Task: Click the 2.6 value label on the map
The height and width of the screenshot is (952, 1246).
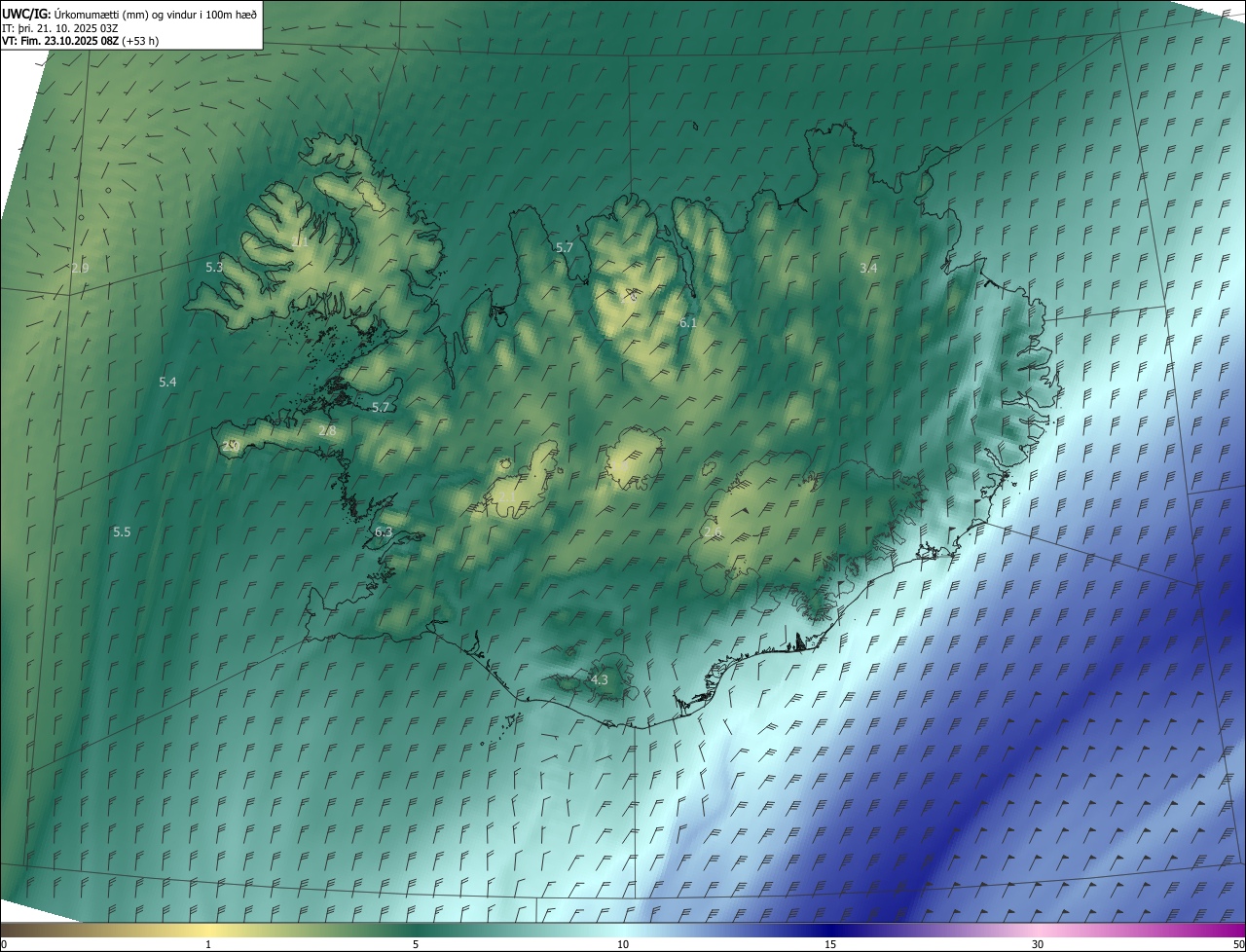Action: coord(713,532)
